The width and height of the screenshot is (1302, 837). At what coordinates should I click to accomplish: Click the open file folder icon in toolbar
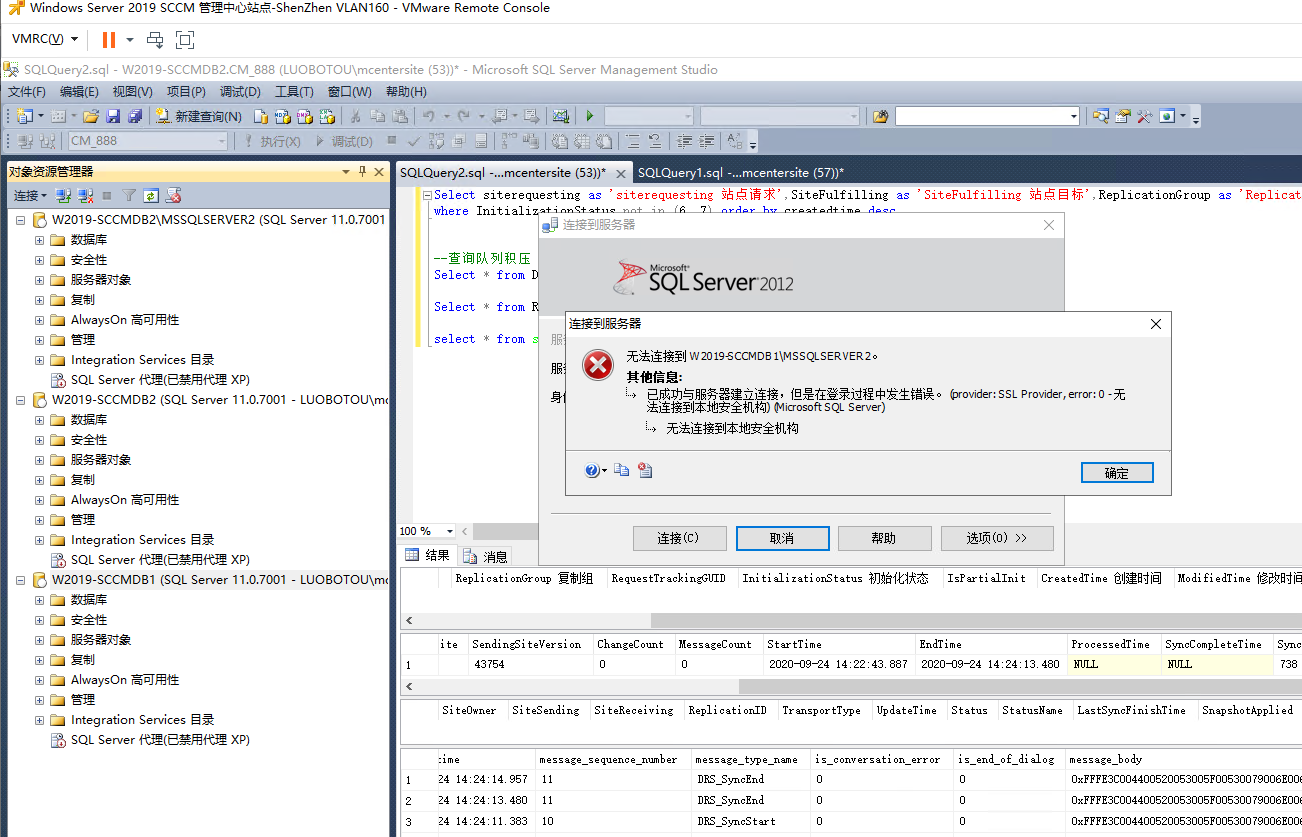(x=91, y=116)
